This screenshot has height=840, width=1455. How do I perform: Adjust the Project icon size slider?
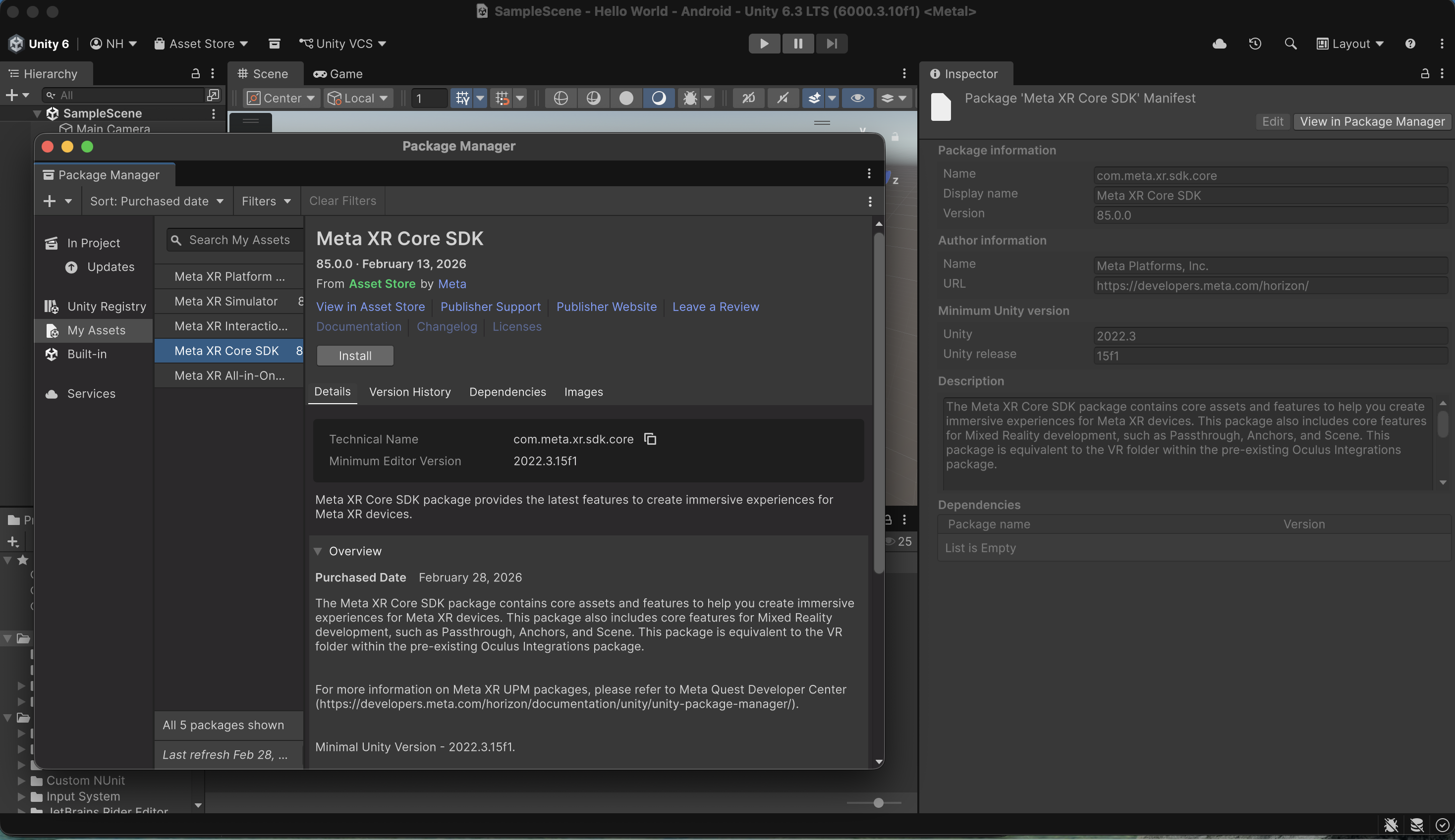[x=878, y=802]
